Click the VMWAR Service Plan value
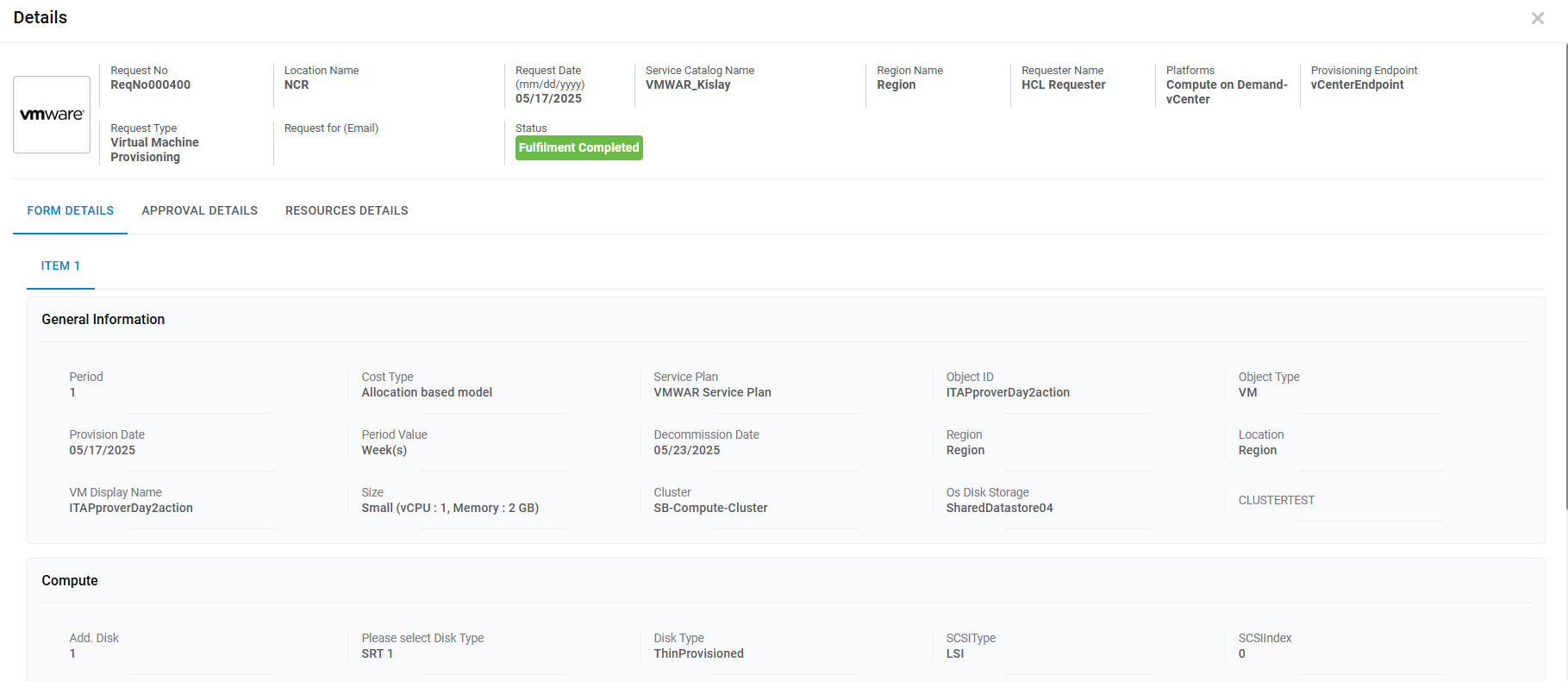Image resolution: width=1568 pixels, height=681 pixels. point(712,392)
